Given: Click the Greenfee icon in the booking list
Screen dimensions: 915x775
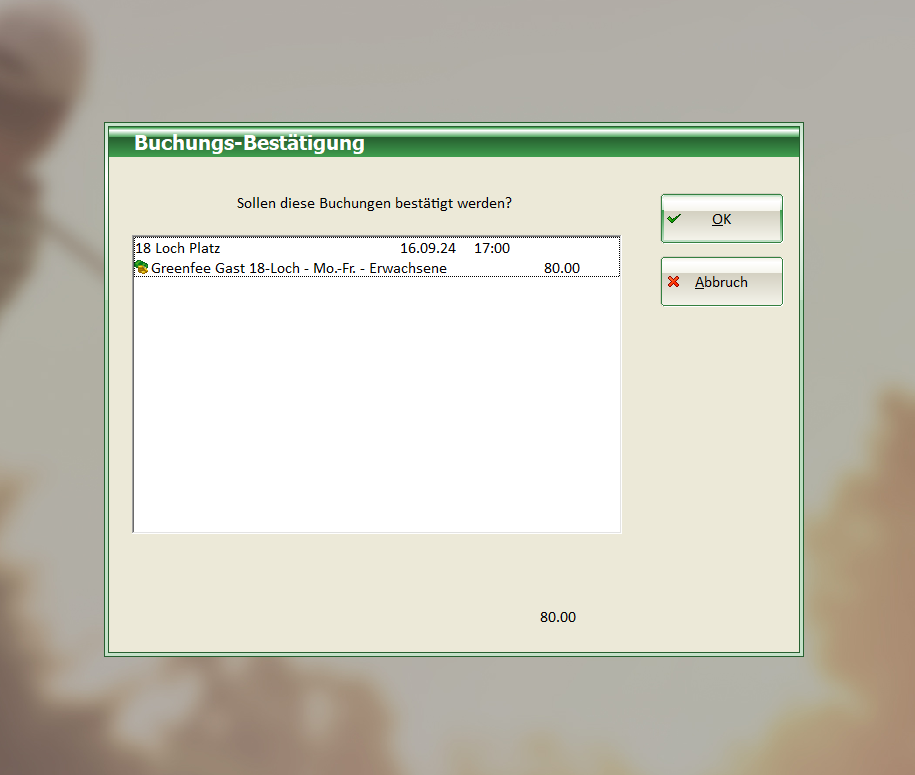Looking at the screenshot, I should point(142,268).
